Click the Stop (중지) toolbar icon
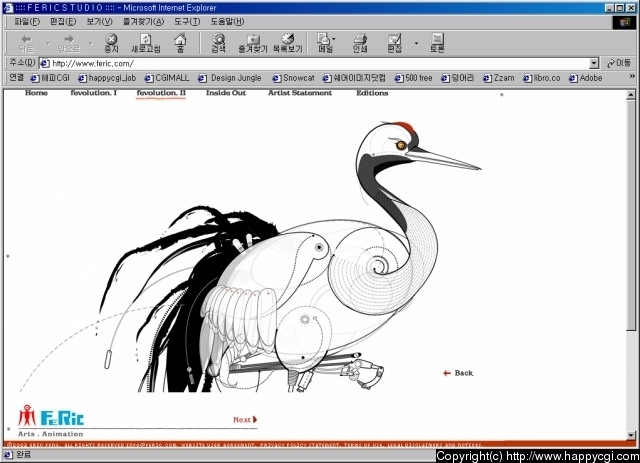The width and height of the screenshot is (640, 463). [x=111, y=43]
